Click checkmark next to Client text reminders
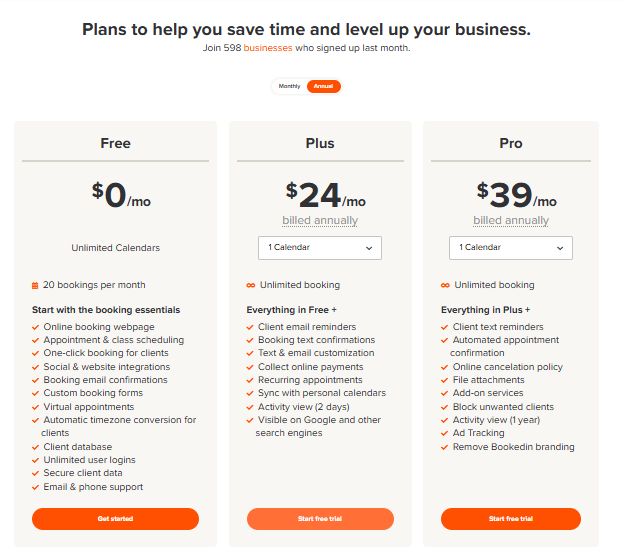 [x=445, y=327]
